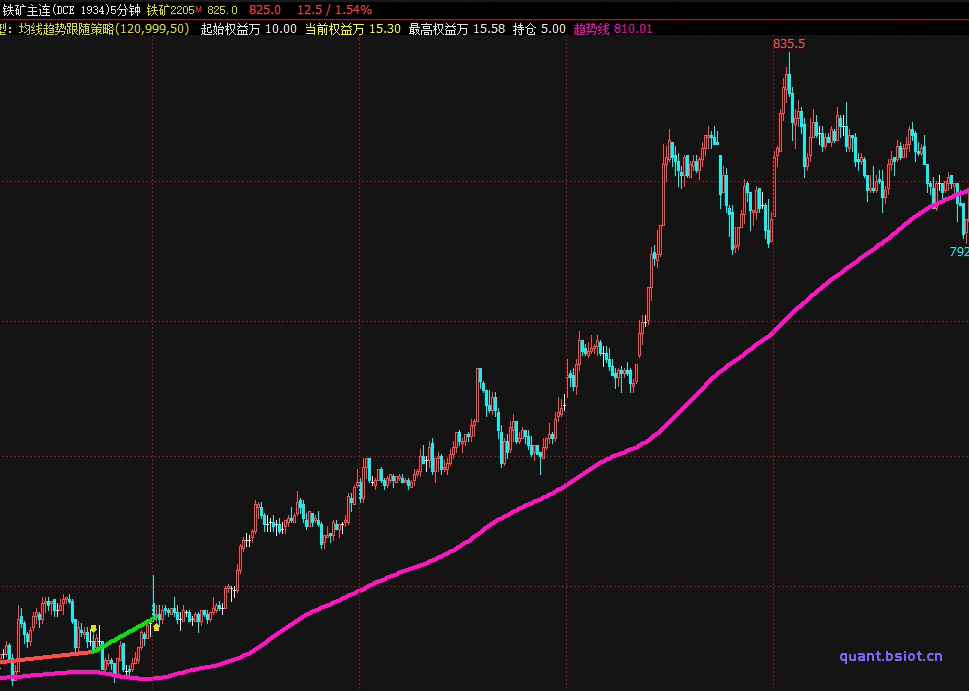This screenshot has width=969, height=691.
Task: Click the yellow down-arrow sell signal marker
Action: (93, 629)
